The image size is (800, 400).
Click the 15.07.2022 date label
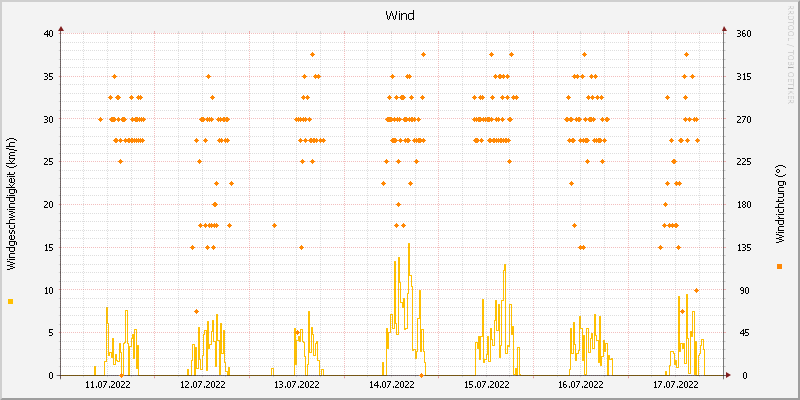point(487,385)
